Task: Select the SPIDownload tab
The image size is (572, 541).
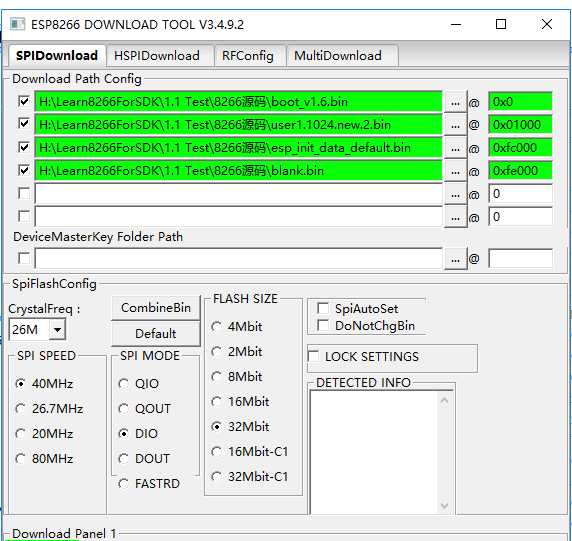Action: (x=57, y=56)
